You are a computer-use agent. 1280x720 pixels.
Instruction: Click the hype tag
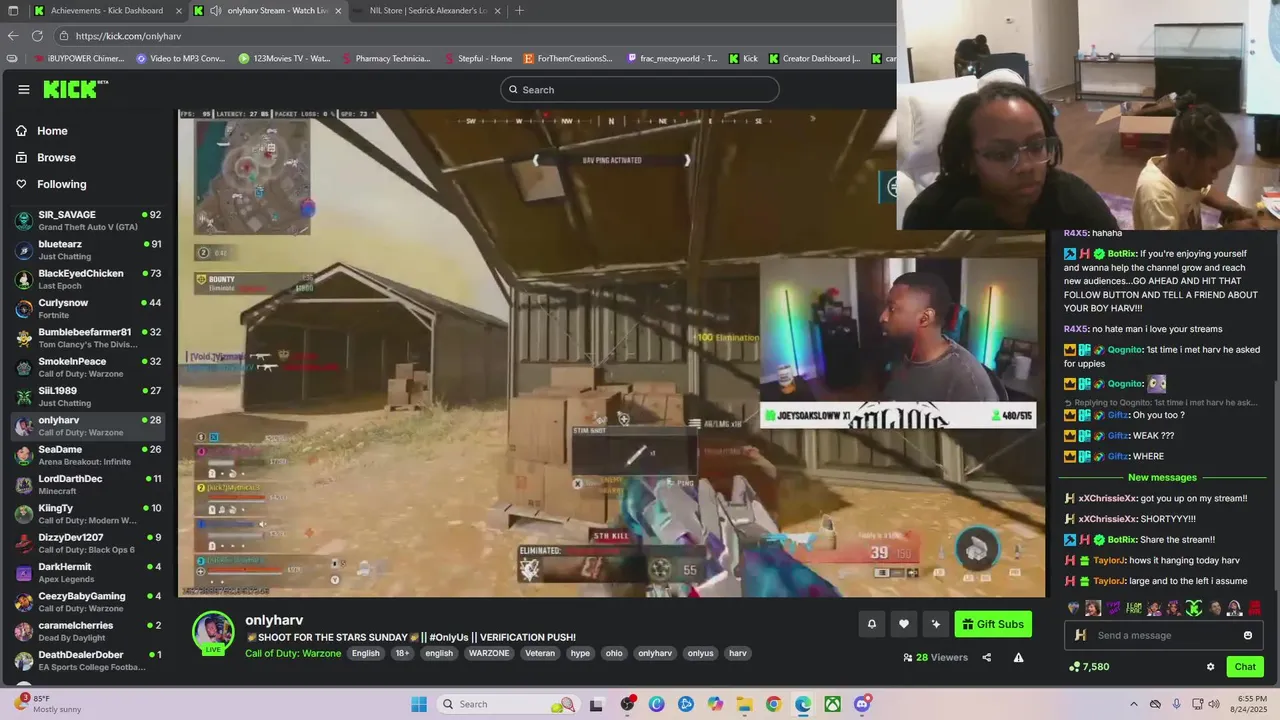pyautogui.click(x=580, y=653)
